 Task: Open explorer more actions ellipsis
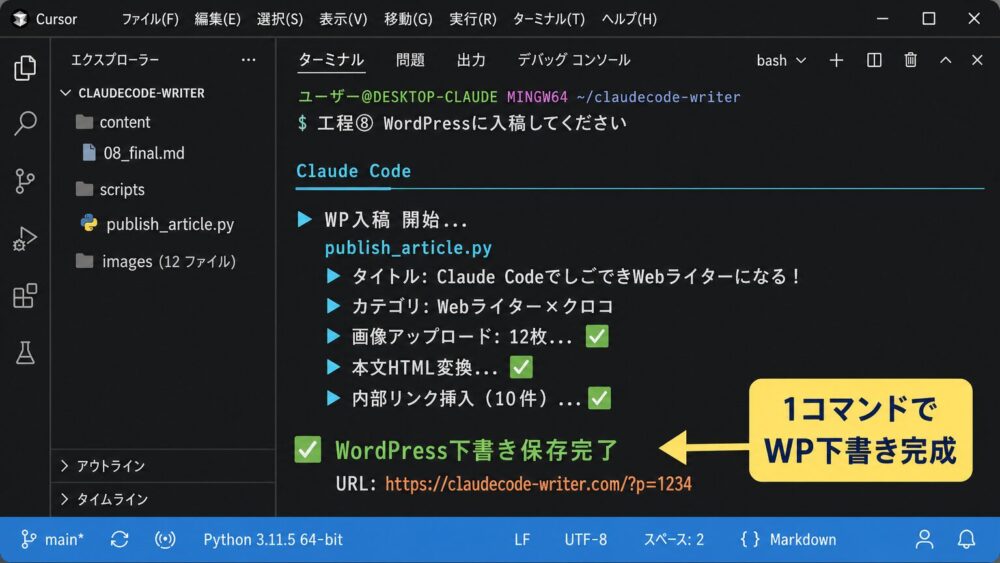click(x=249, y=60)
